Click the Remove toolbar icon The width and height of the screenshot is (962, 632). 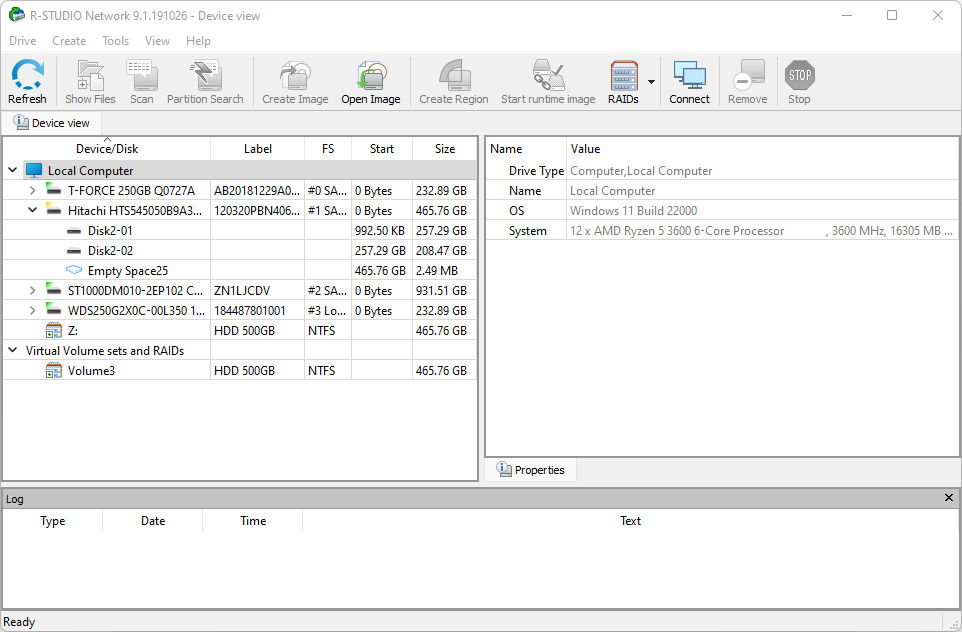[748, 76]
